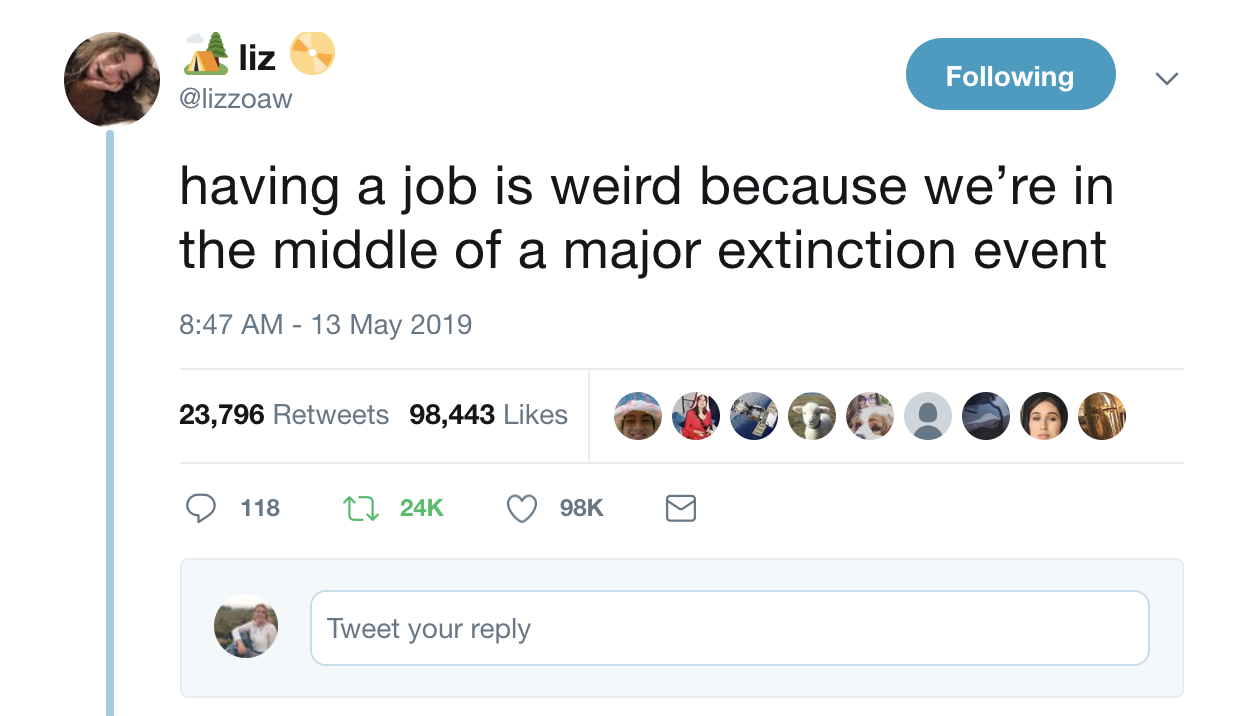This screenshot has height=716, width=1240.
Task: Open liz's profile picture
Action: click(111, 79)
